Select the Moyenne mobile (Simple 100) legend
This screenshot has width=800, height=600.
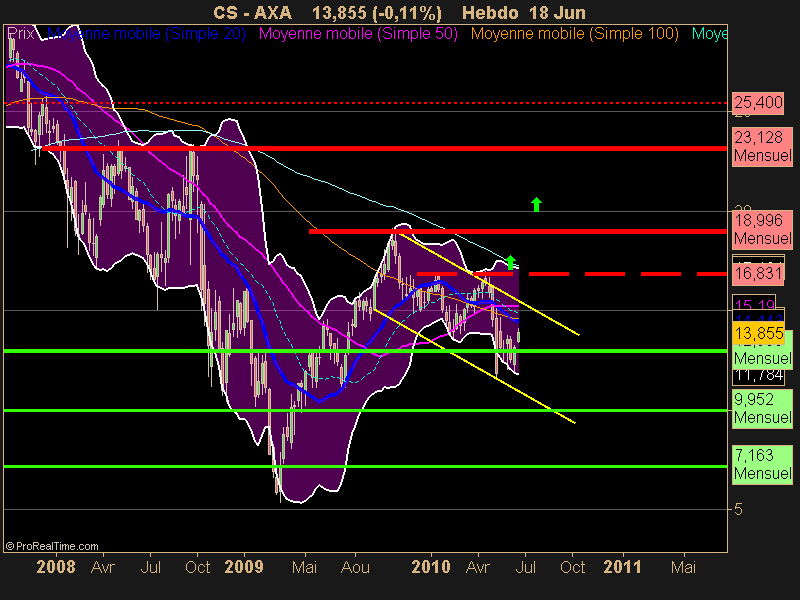574,34
